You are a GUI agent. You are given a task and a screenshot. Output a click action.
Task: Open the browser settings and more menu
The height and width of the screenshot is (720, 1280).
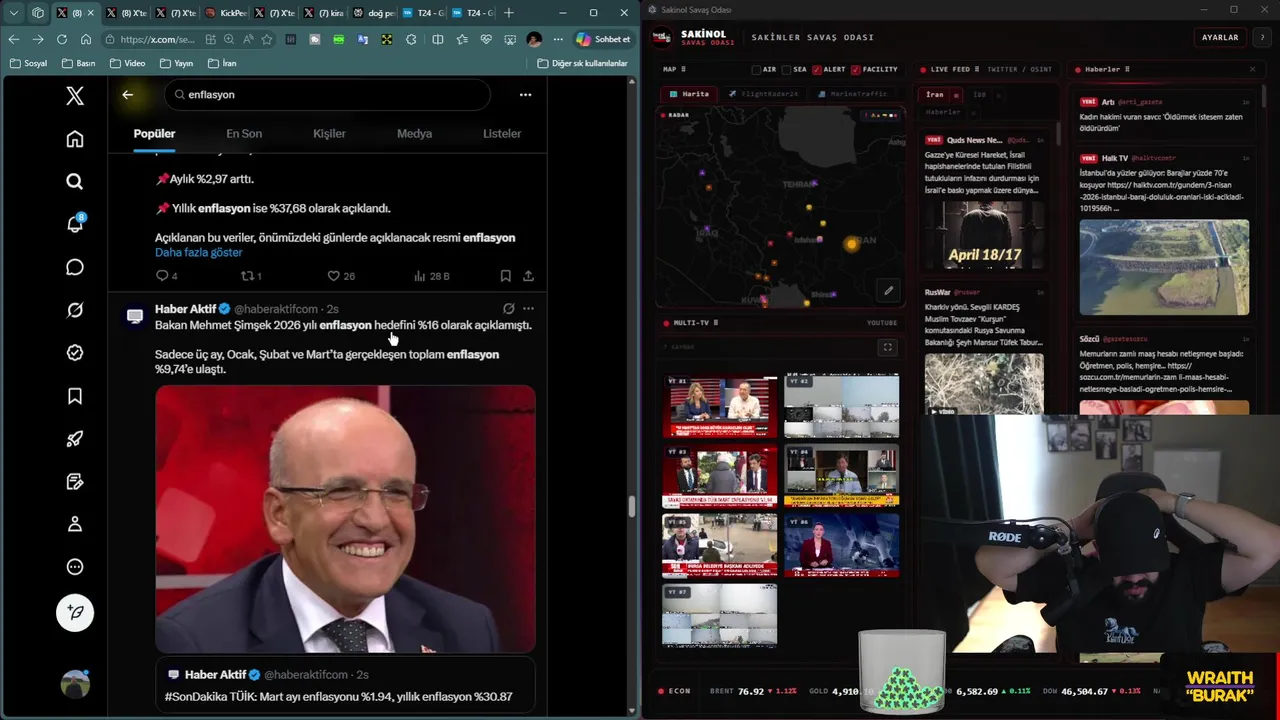pos(558,39)
